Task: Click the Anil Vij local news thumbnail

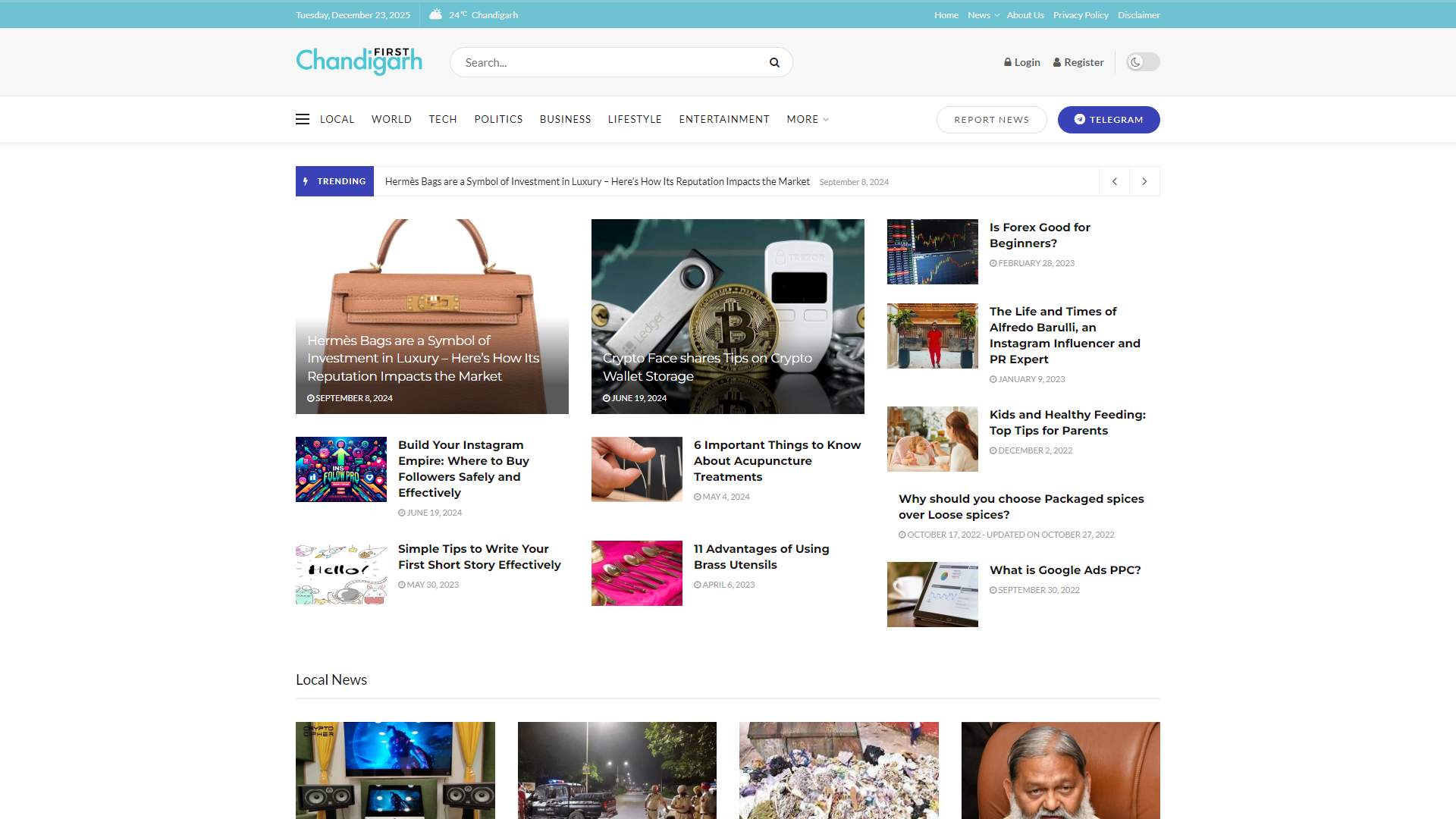Action: pyautogui.click(x=1060, y=770)
